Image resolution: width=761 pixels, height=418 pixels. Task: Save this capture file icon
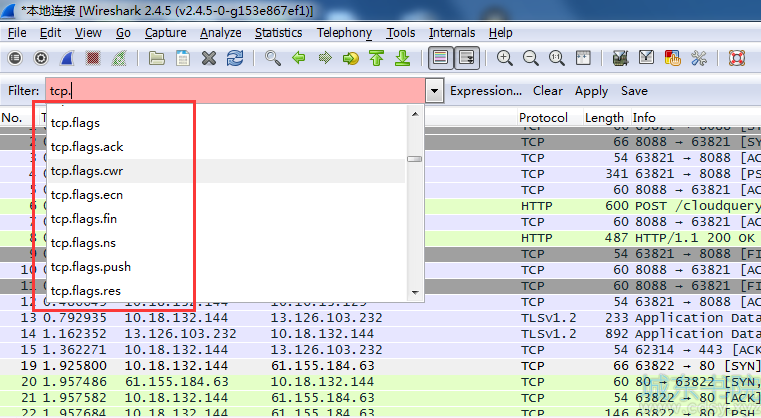pos(182,58)
